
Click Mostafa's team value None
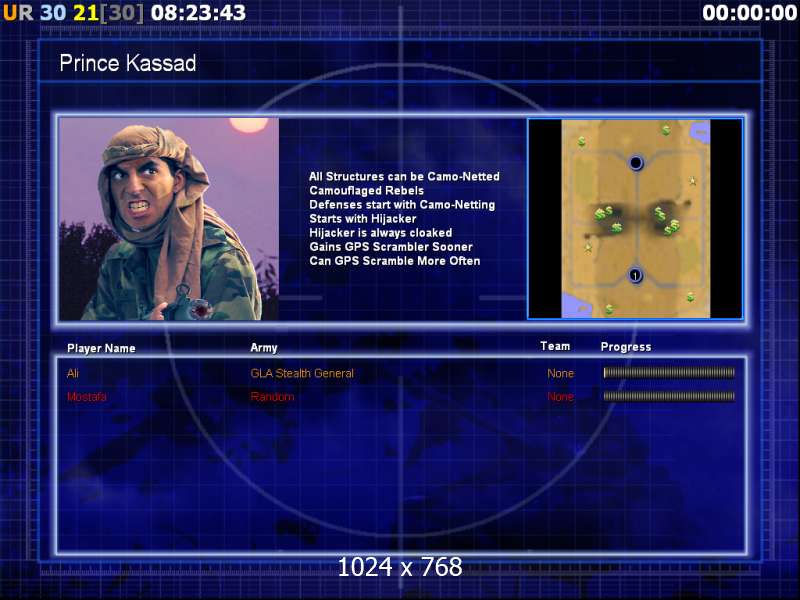(x=561, y=397)
